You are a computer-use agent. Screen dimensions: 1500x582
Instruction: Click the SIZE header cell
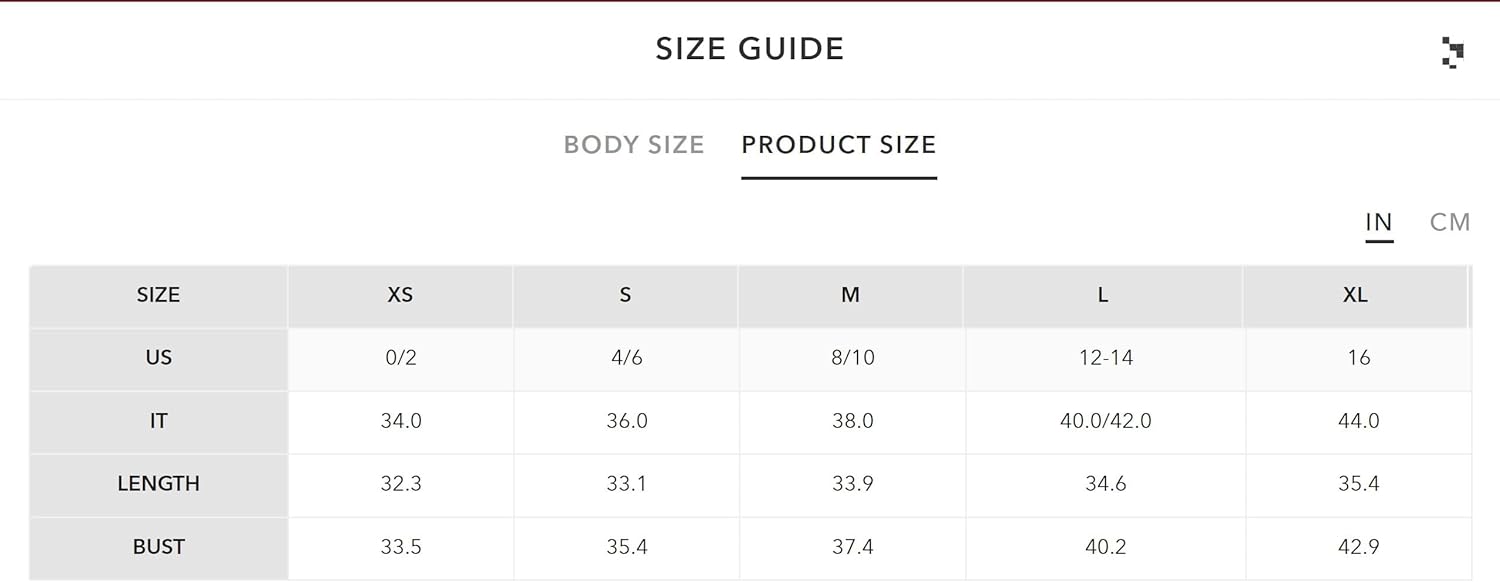[x=159, y=295]
